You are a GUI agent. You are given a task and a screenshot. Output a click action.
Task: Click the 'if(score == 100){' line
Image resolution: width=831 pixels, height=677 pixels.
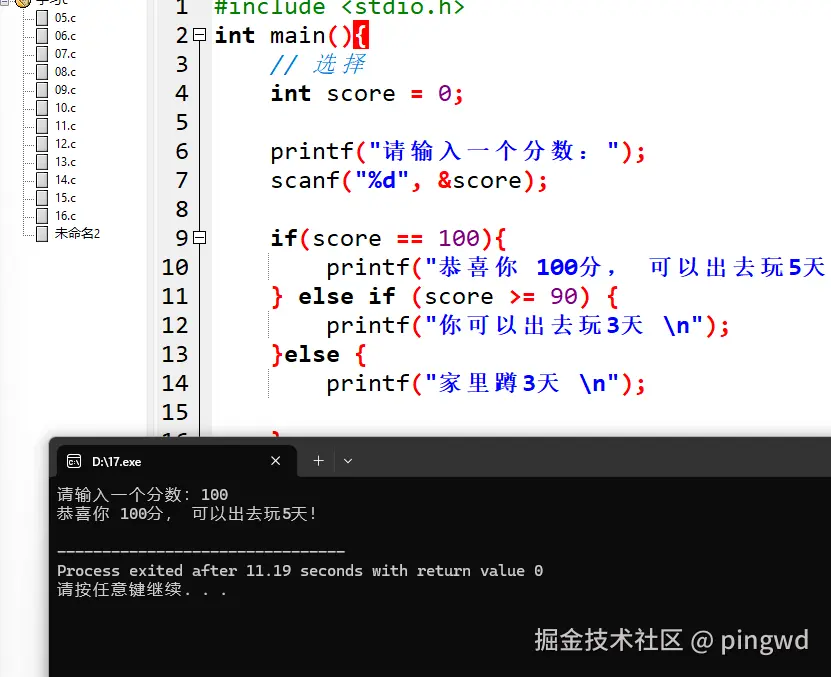tap(388, 239)
